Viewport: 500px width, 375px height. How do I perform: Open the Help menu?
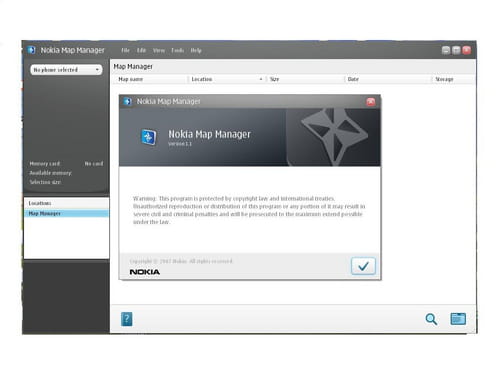196,50
